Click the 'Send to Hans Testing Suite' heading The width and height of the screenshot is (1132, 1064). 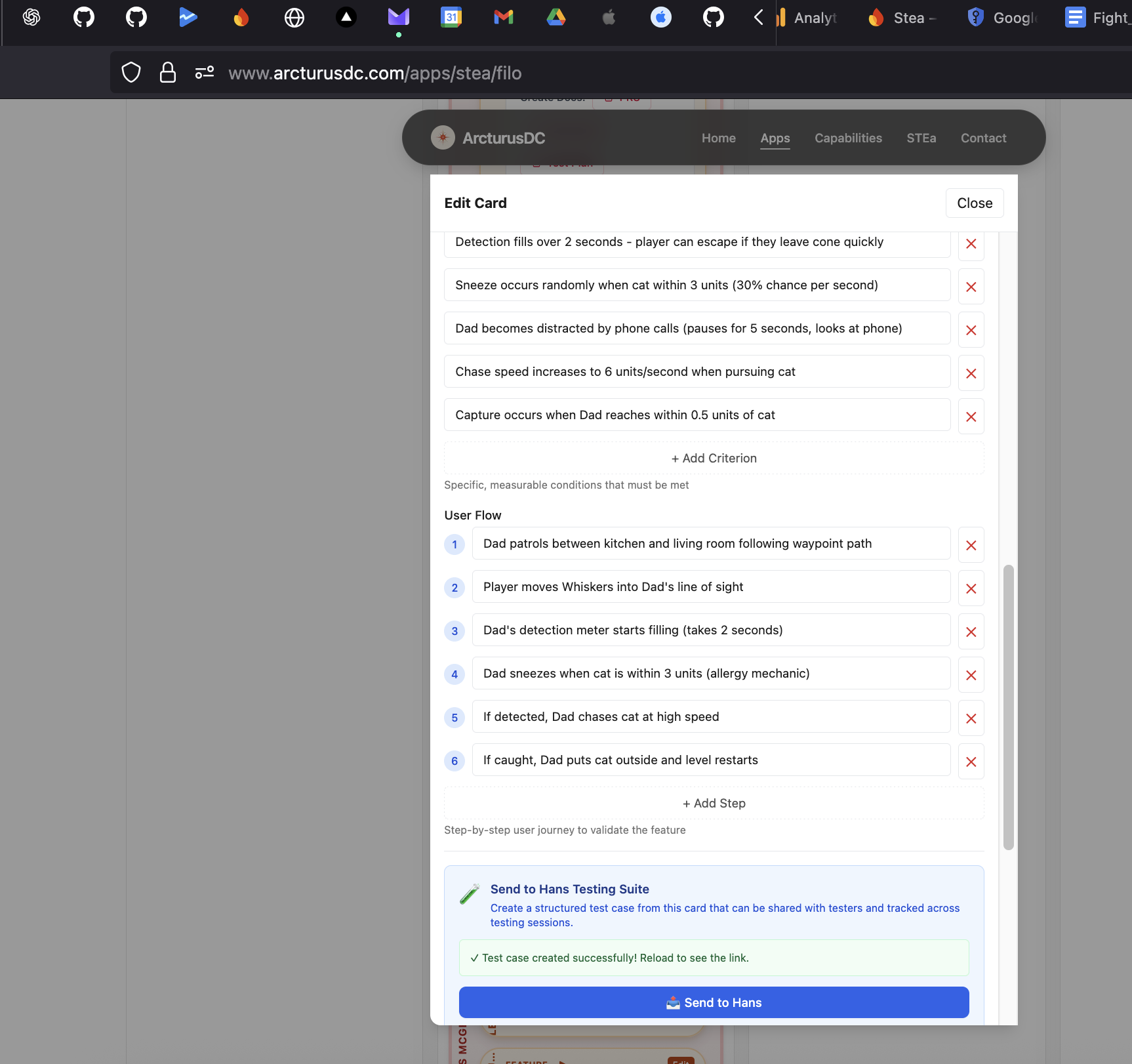570,890
